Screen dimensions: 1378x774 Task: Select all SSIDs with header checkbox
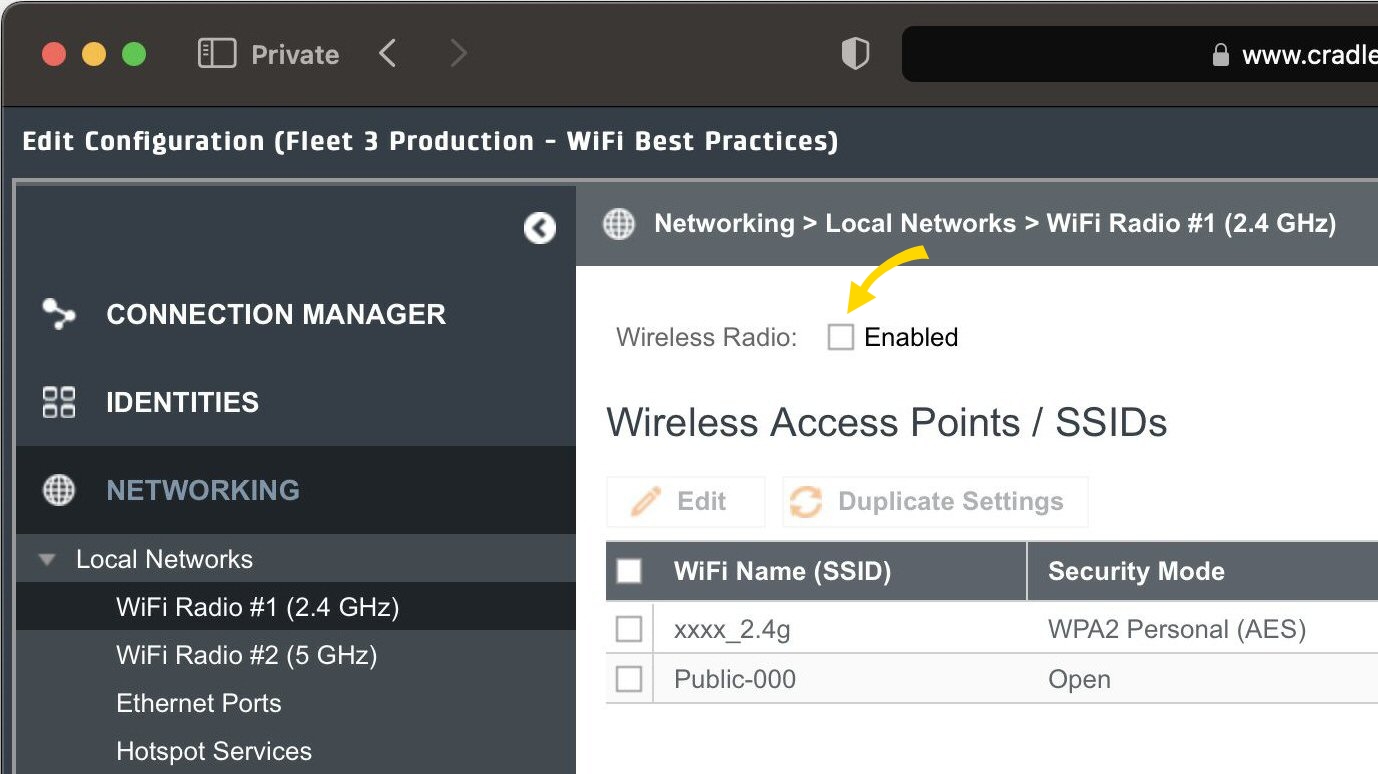click(629, 571)
